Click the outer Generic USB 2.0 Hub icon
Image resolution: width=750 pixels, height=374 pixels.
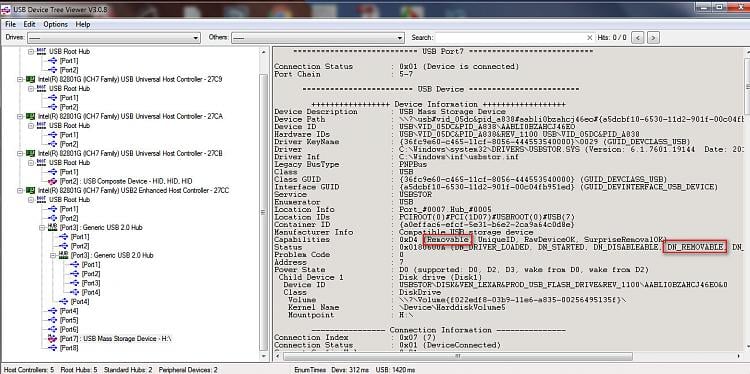pos(53,227)
